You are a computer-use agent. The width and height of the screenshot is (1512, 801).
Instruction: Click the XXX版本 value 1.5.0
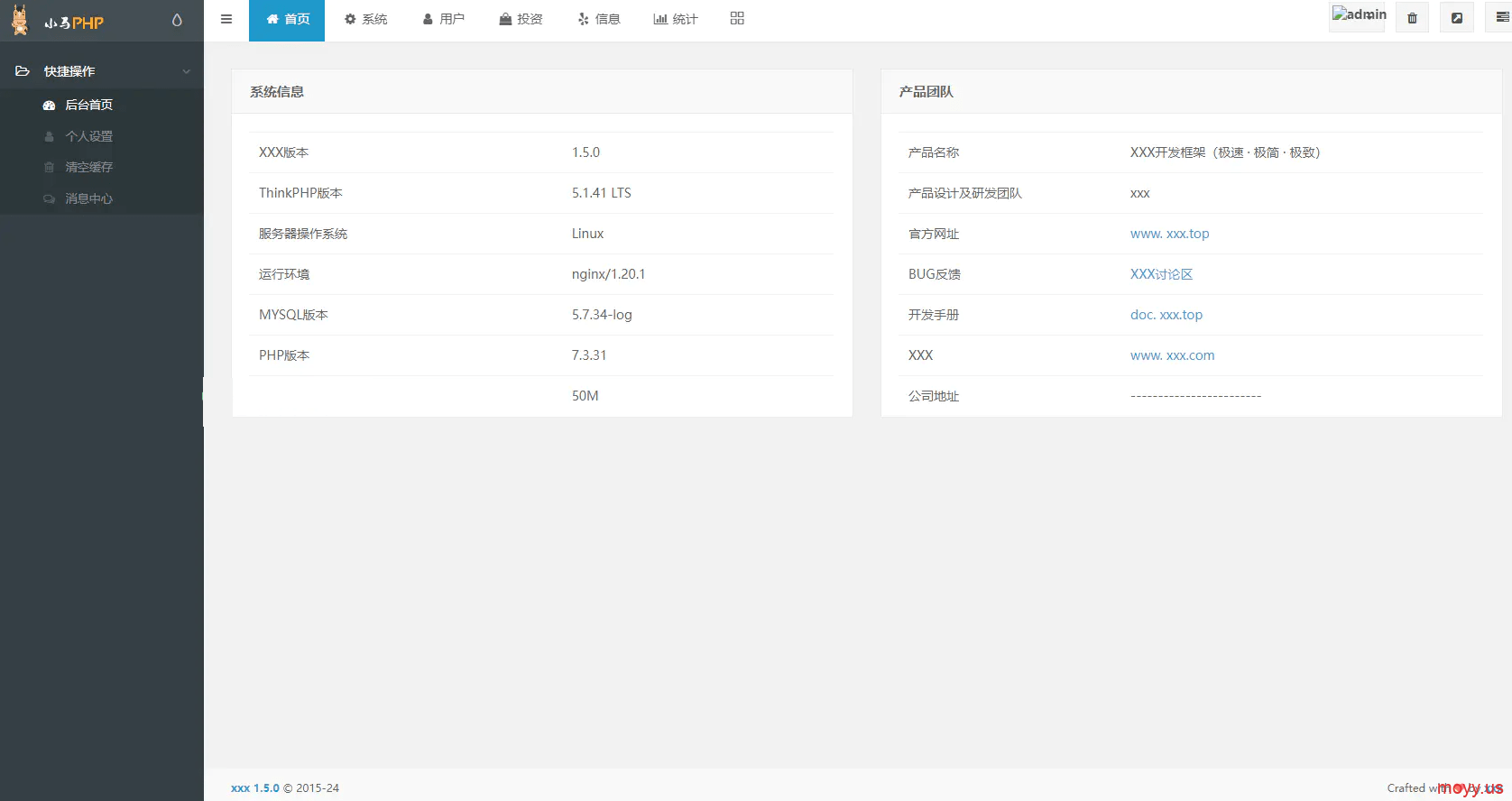[x=585, y=152]
